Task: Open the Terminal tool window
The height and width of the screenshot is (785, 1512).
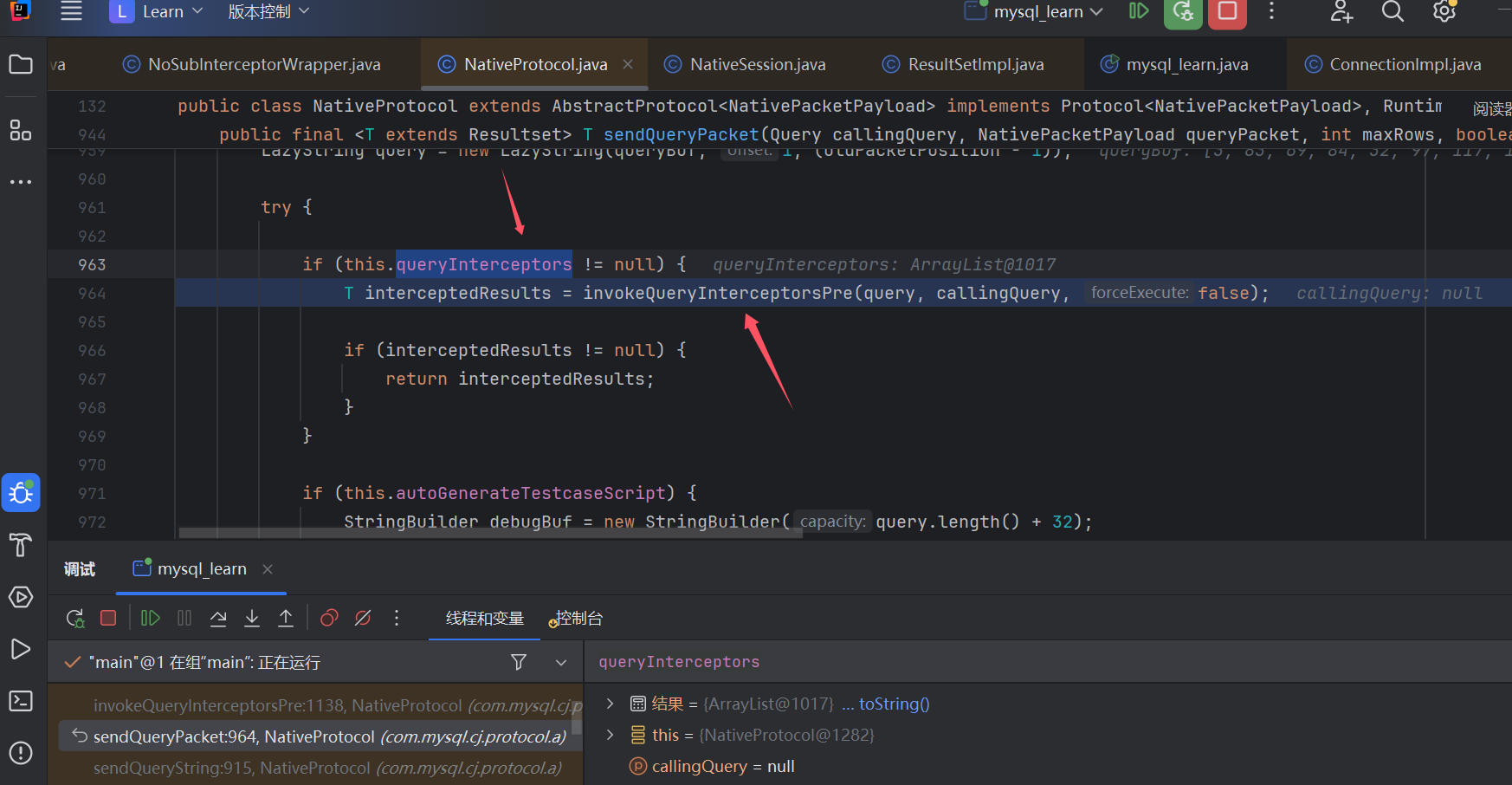Action: 21,701
